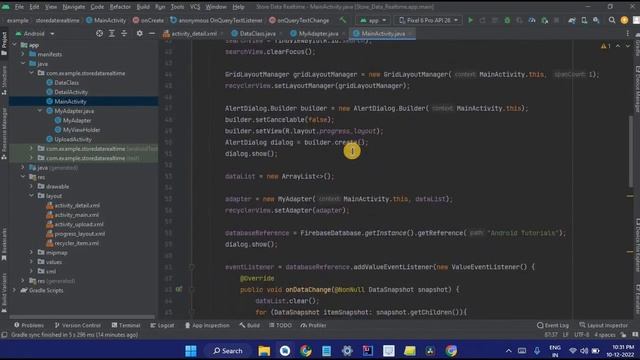The image size is (640, 360).
Task: Open the Project tool window side tab
Action: 4,44
